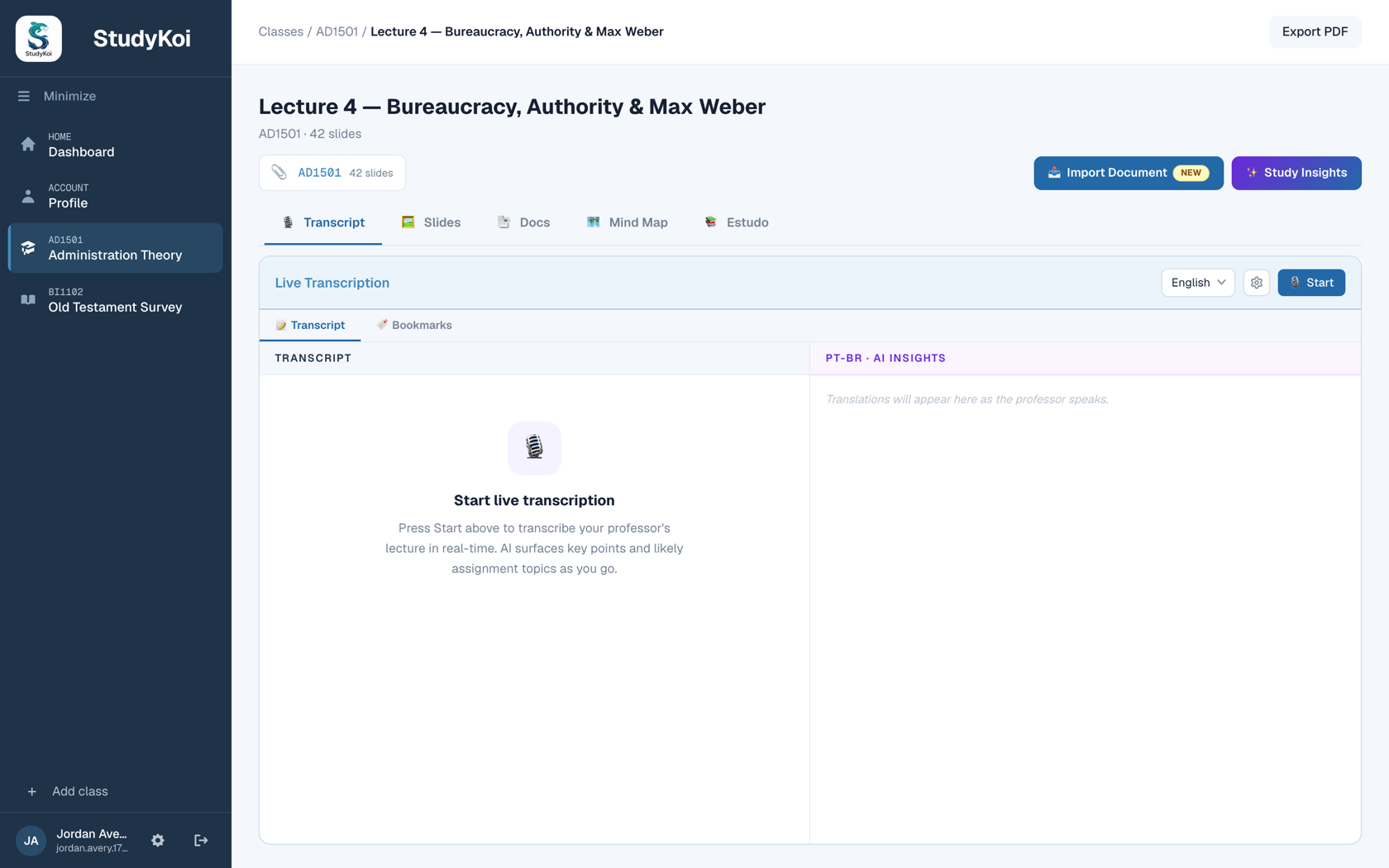
Task: Switch to the Slides tab
Action: coord(431,222)
